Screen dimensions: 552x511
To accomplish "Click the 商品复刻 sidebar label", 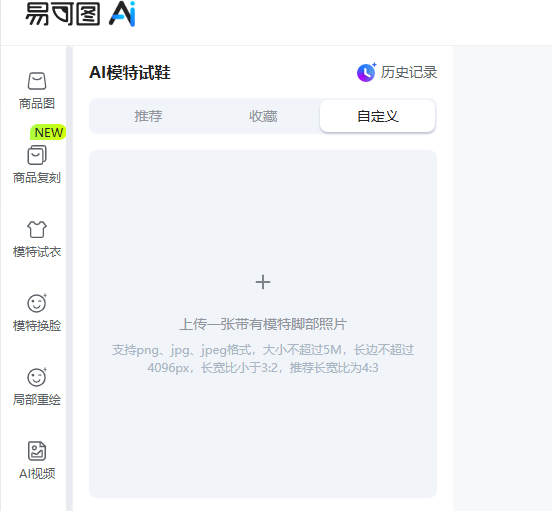I will click(x=37, y=178).
